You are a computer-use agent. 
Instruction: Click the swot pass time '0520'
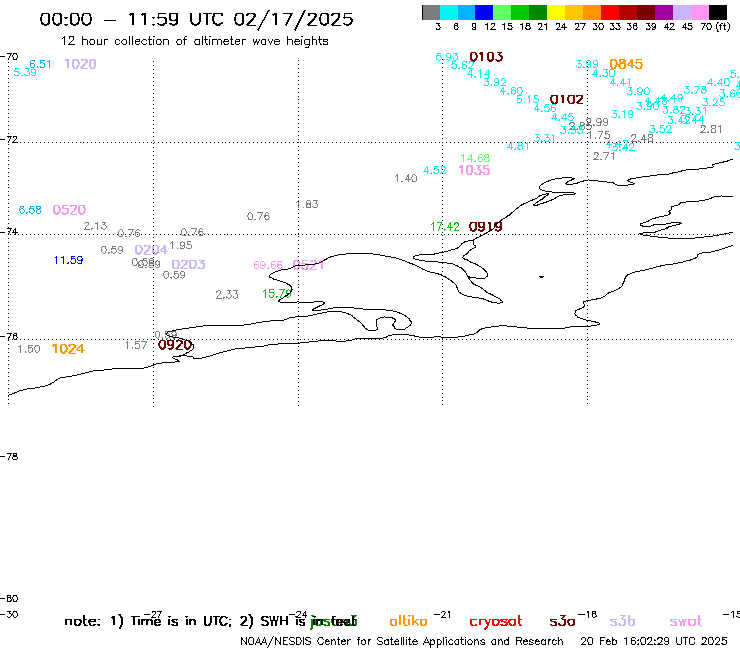pyautogui.click(x=69, y=210)
